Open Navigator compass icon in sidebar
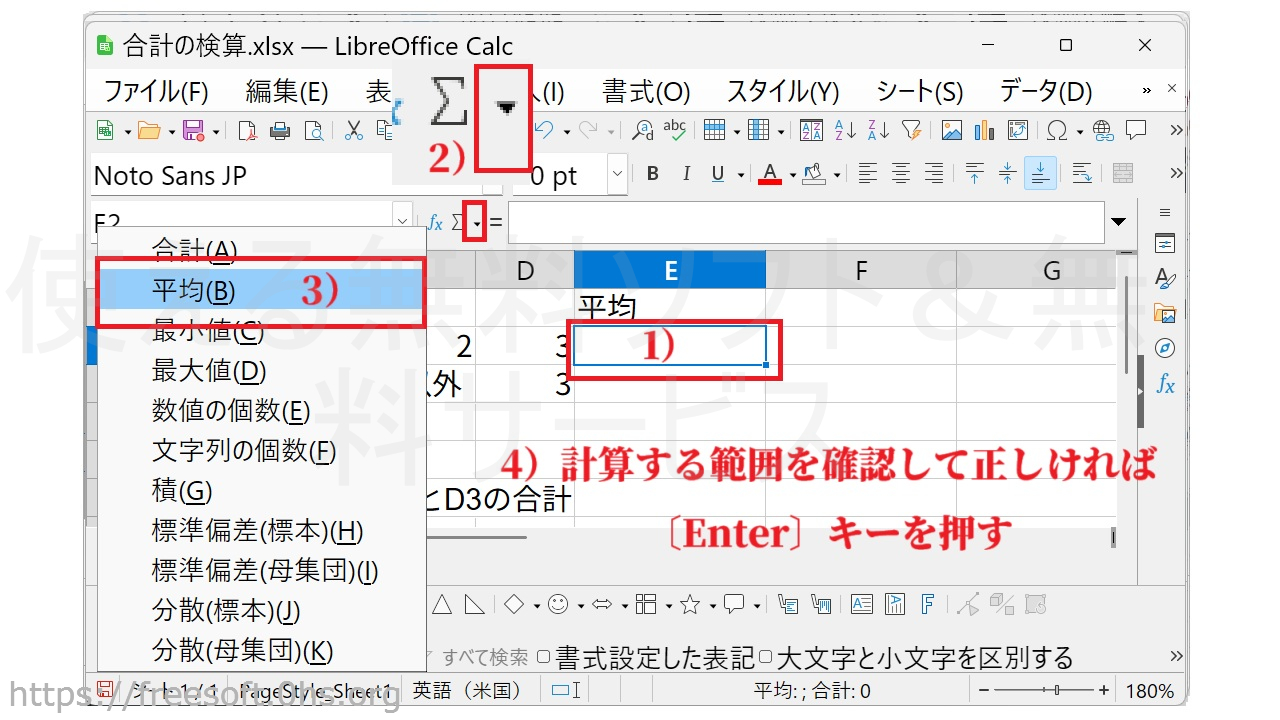Image resolution: width=1280 pixels, height=720 pixels. tap(1165, 348)
